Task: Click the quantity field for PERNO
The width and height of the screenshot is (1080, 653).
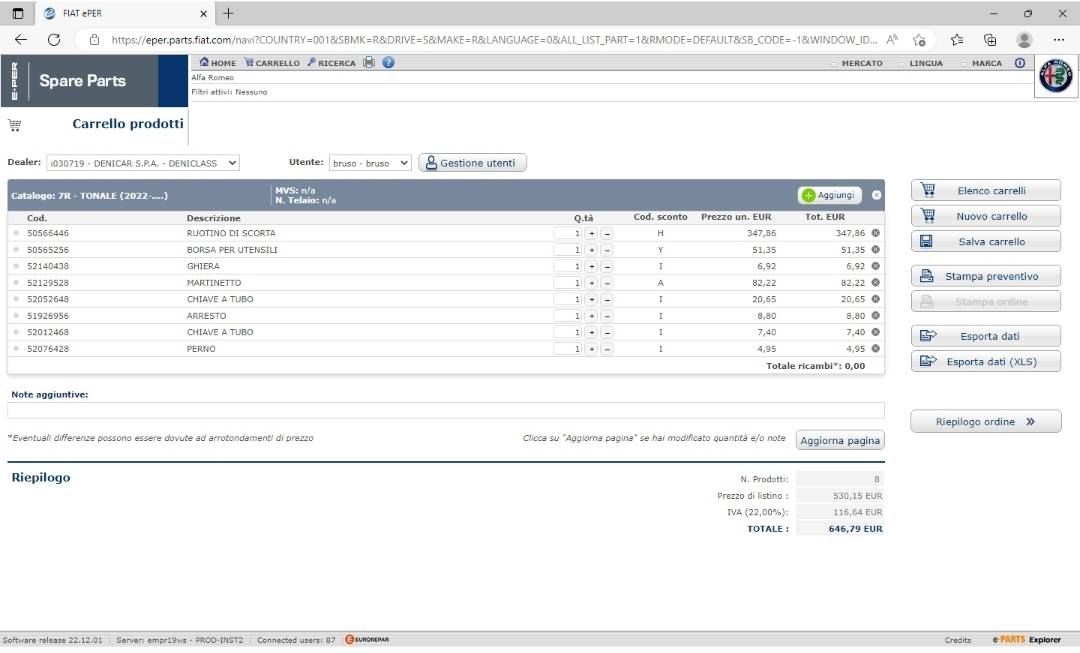Action: click(x=568, y=349)
